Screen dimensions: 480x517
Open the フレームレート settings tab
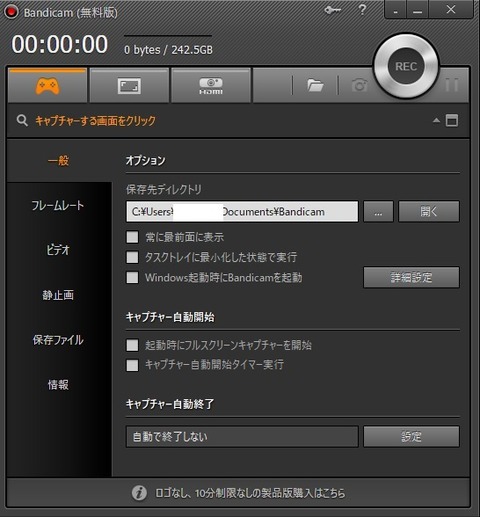coord(58,205)
